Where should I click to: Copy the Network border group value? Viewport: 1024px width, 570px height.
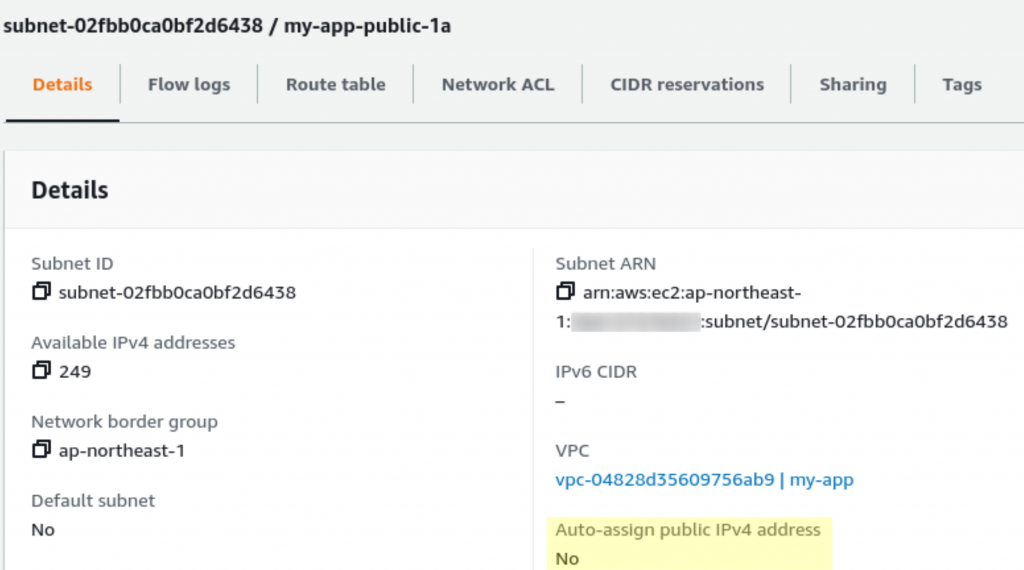41,450
